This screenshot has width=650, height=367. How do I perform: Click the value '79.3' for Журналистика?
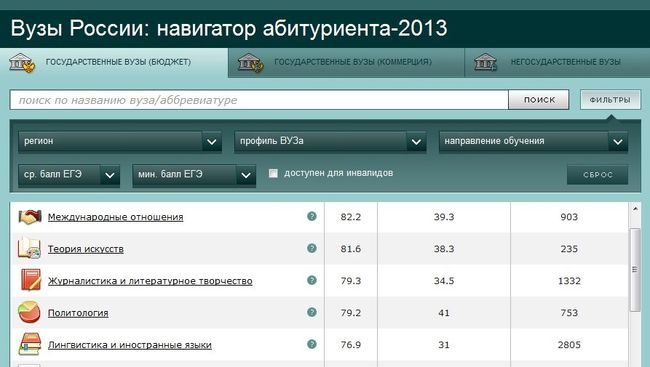(351, 281)
